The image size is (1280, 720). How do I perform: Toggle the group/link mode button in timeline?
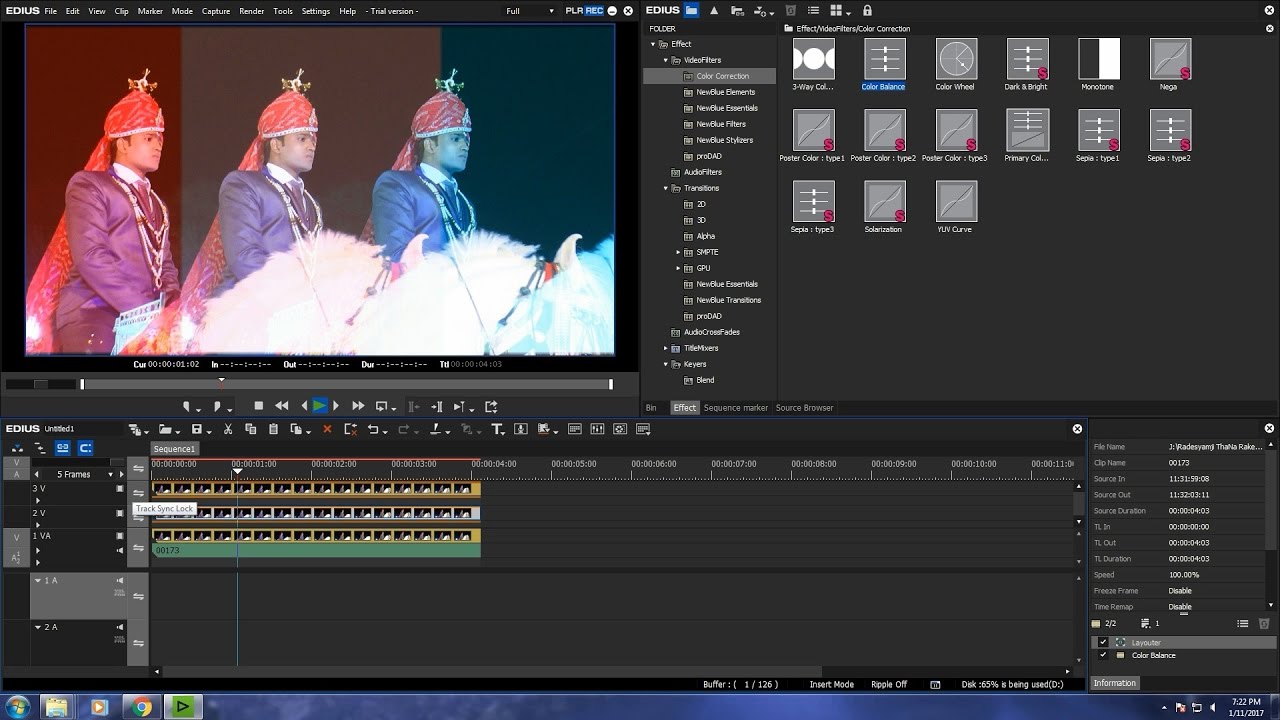pos(63,448)
